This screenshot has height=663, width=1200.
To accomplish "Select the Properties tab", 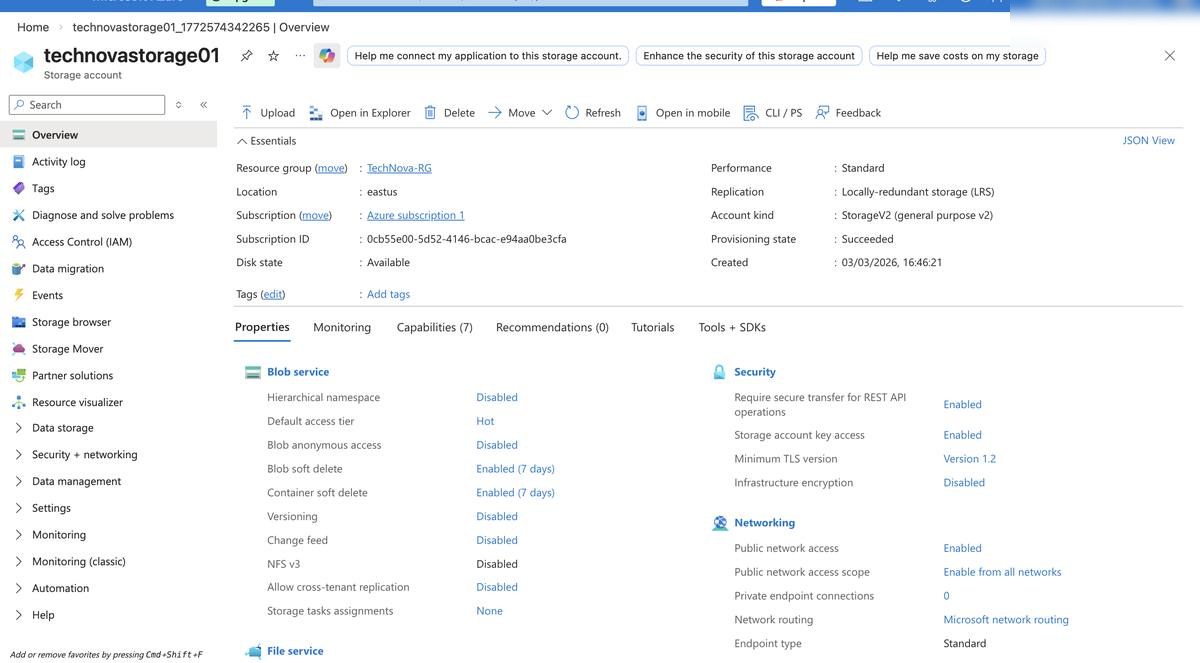I will pos(262,327).
